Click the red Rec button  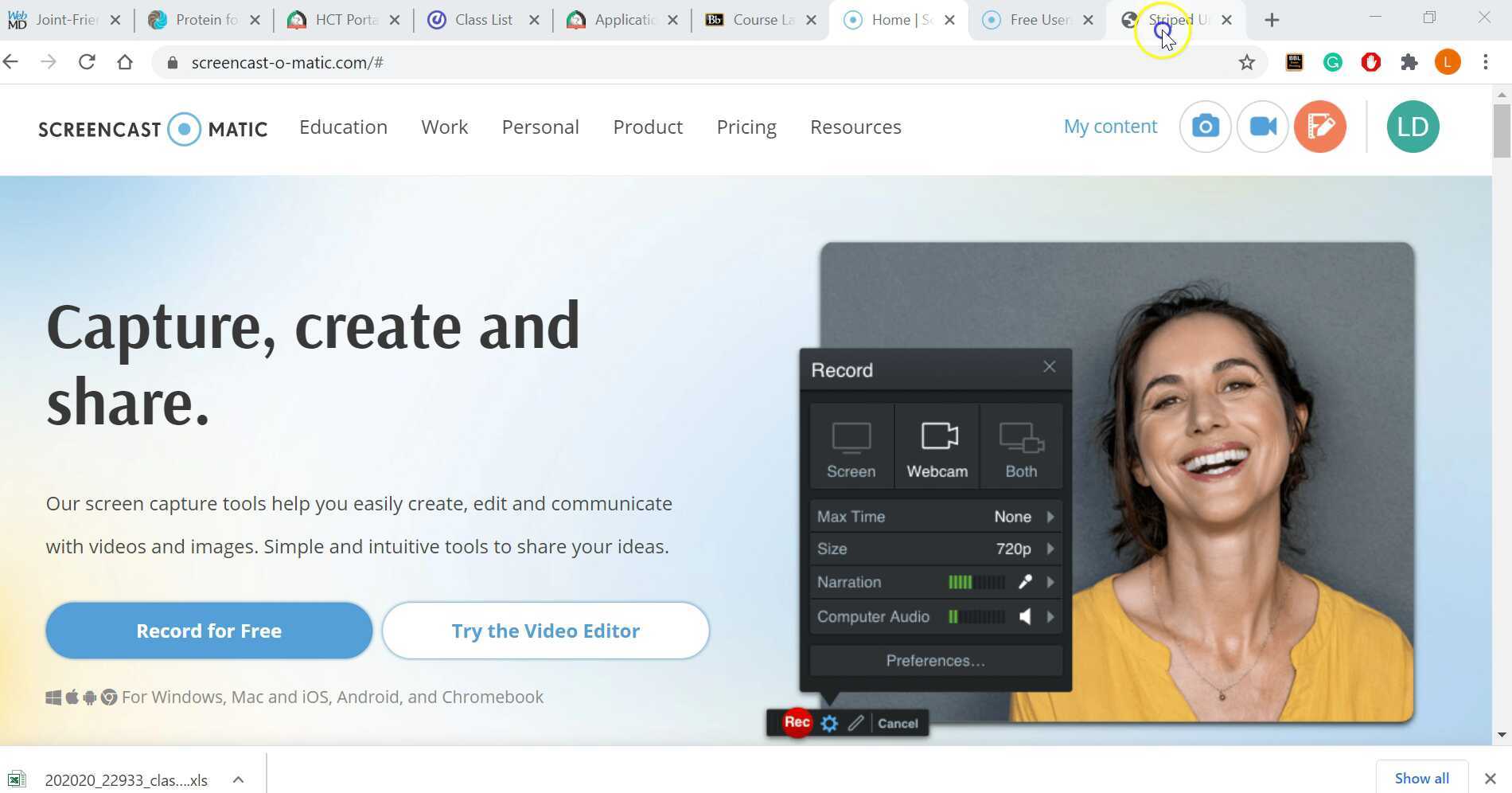[x=797, y=722]
